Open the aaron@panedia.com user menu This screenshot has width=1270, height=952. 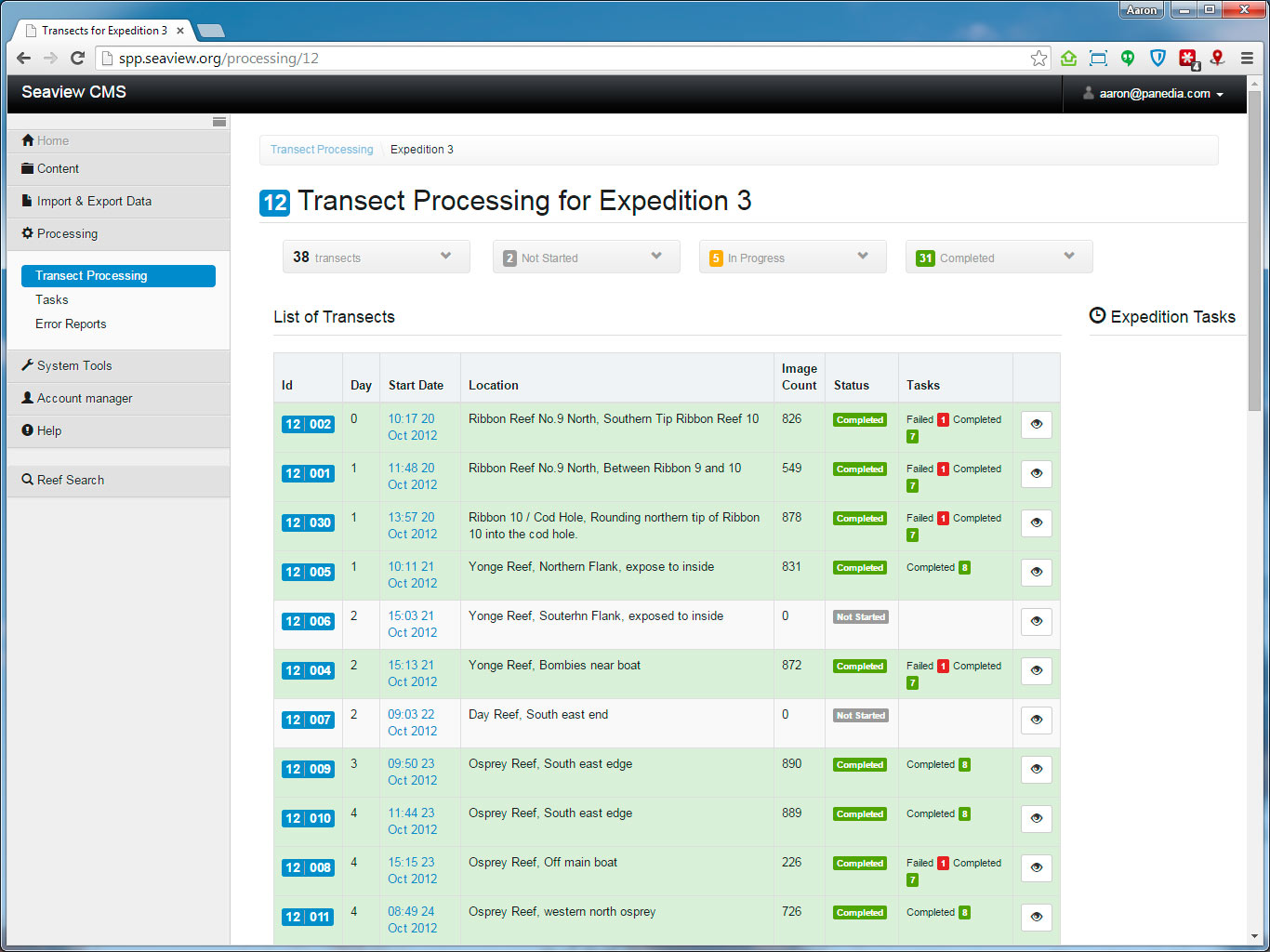pyautogui.click(x=1154, y=94)
